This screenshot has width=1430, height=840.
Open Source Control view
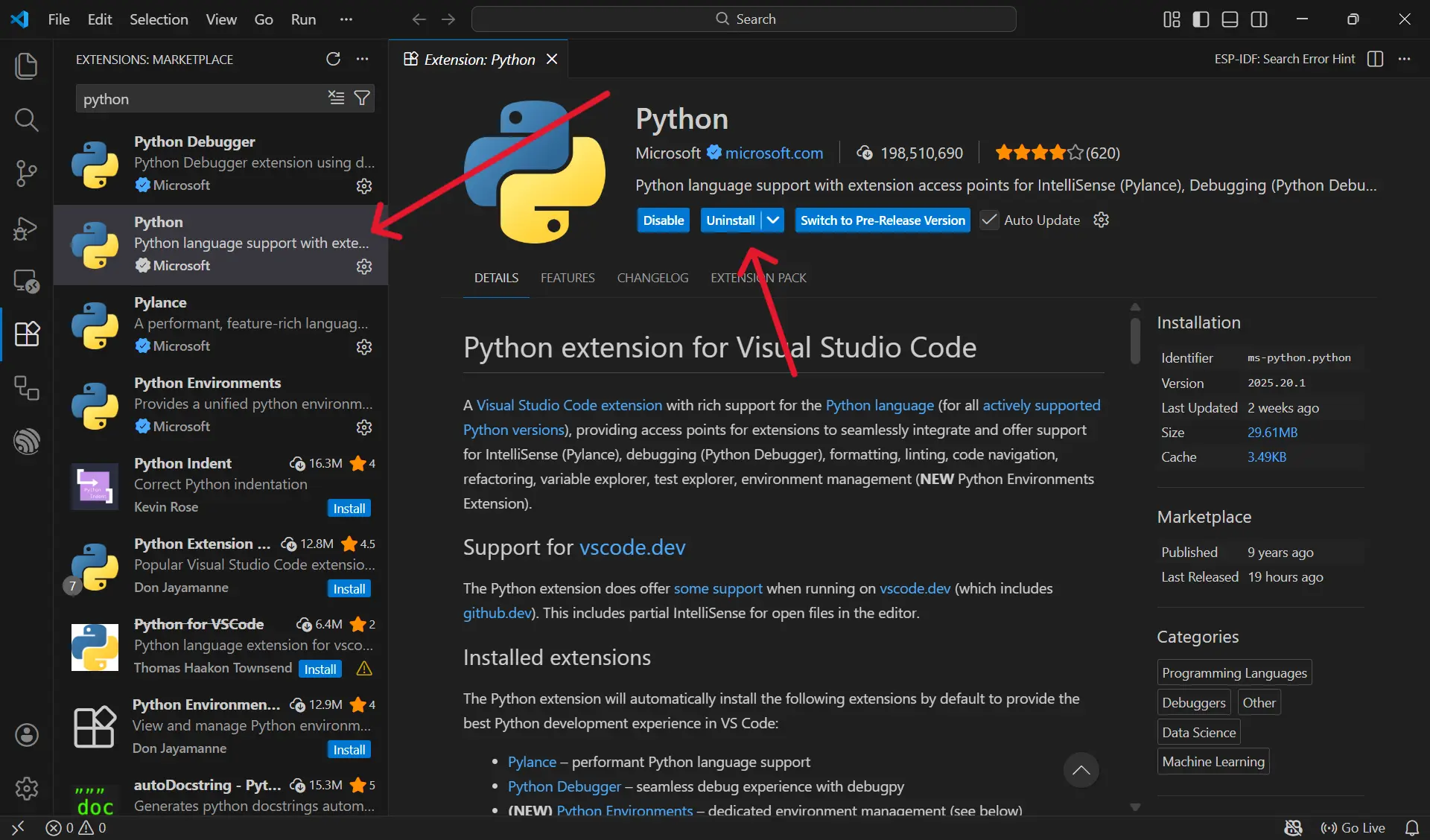[27, 174]
